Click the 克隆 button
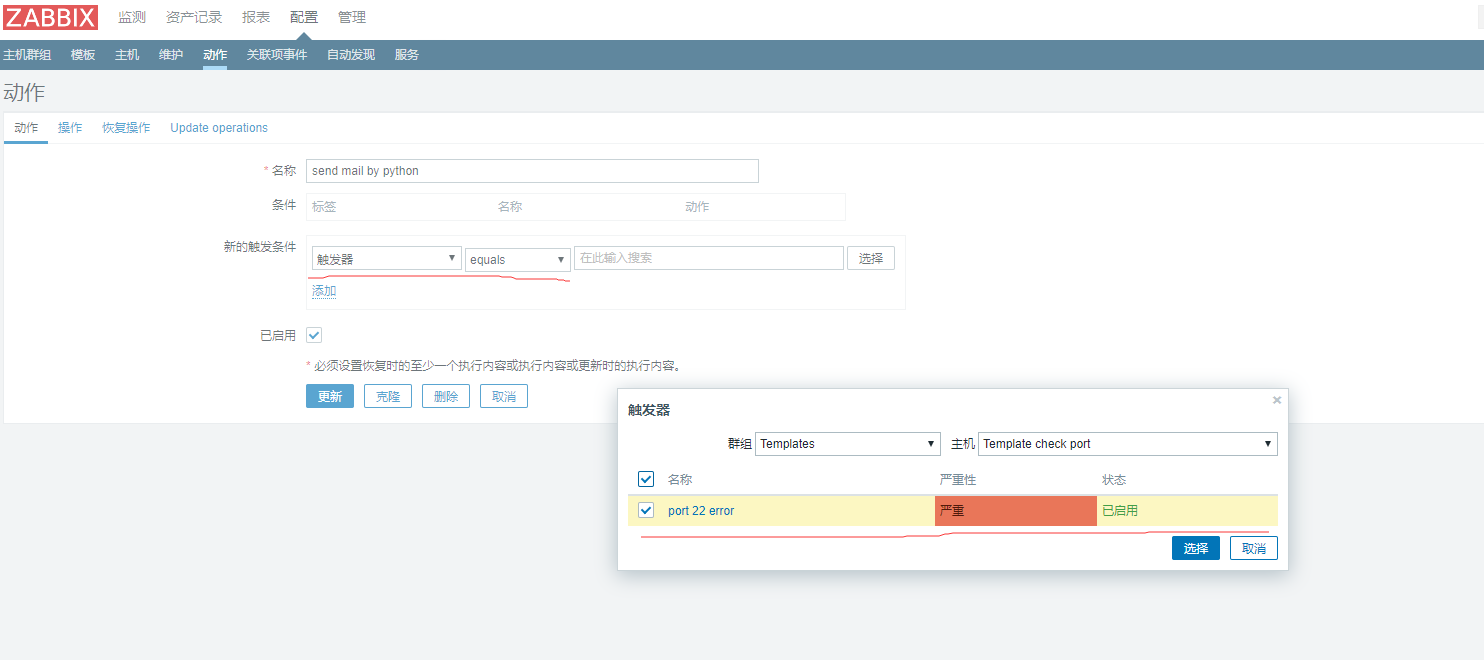This screenshot has width=1484, height=660. [x=388, y=396]
